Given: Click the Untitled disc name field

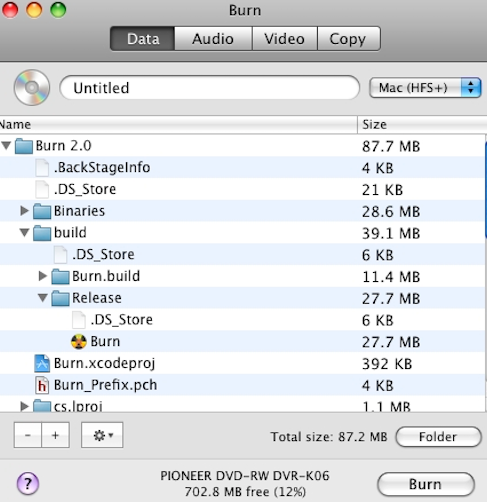Looking at the screenshot, I should [x=209, y=88].
